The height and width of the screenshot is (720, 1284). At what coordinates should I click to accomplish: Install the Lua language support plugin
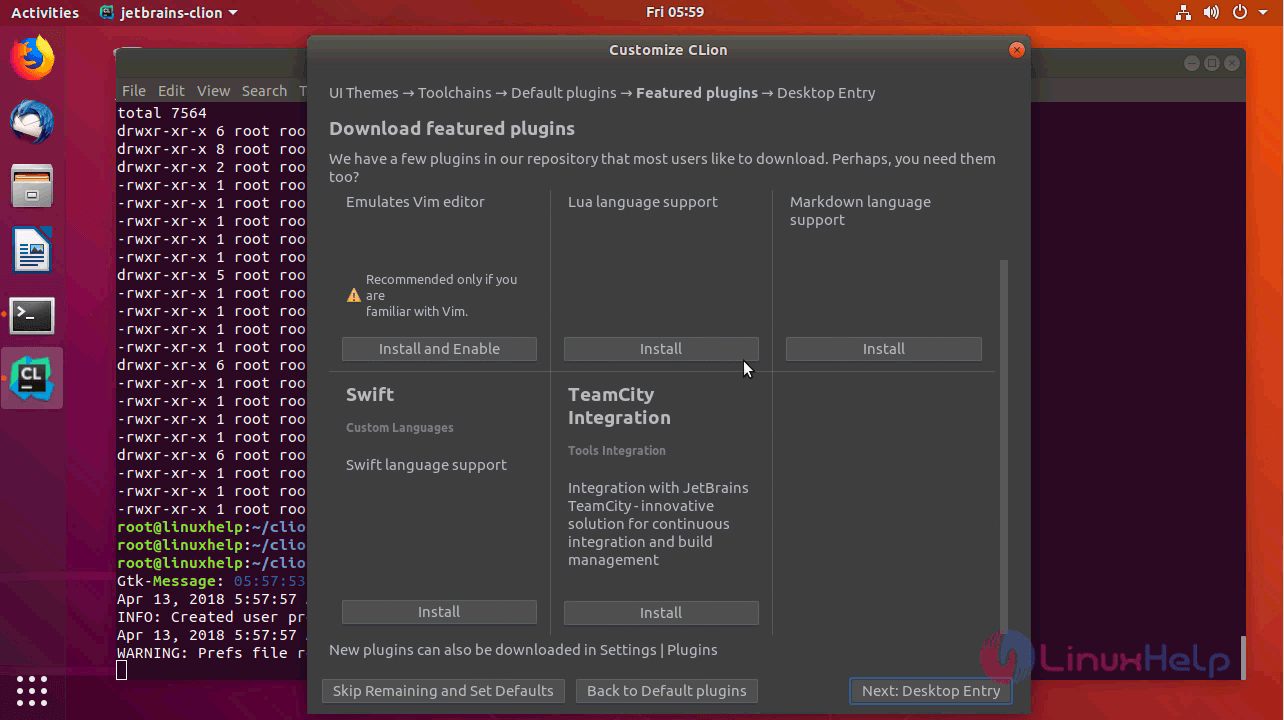(661, 349)
